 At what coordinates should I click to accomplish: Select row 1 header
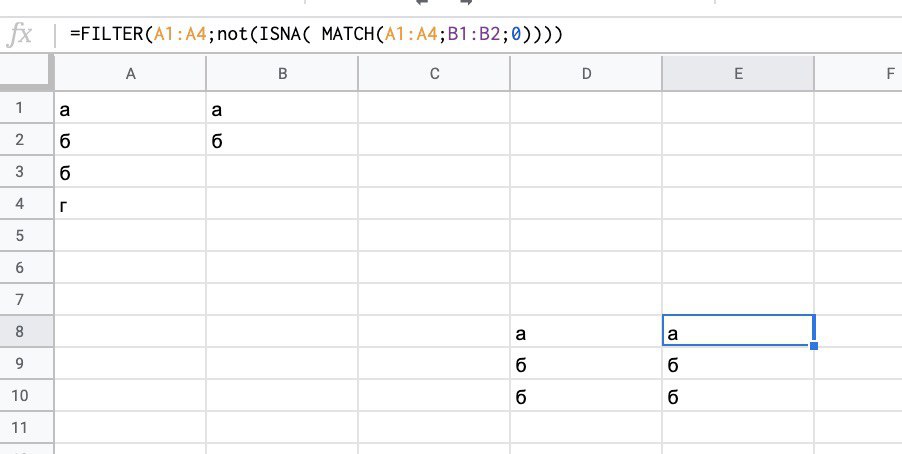pos(20,107)
